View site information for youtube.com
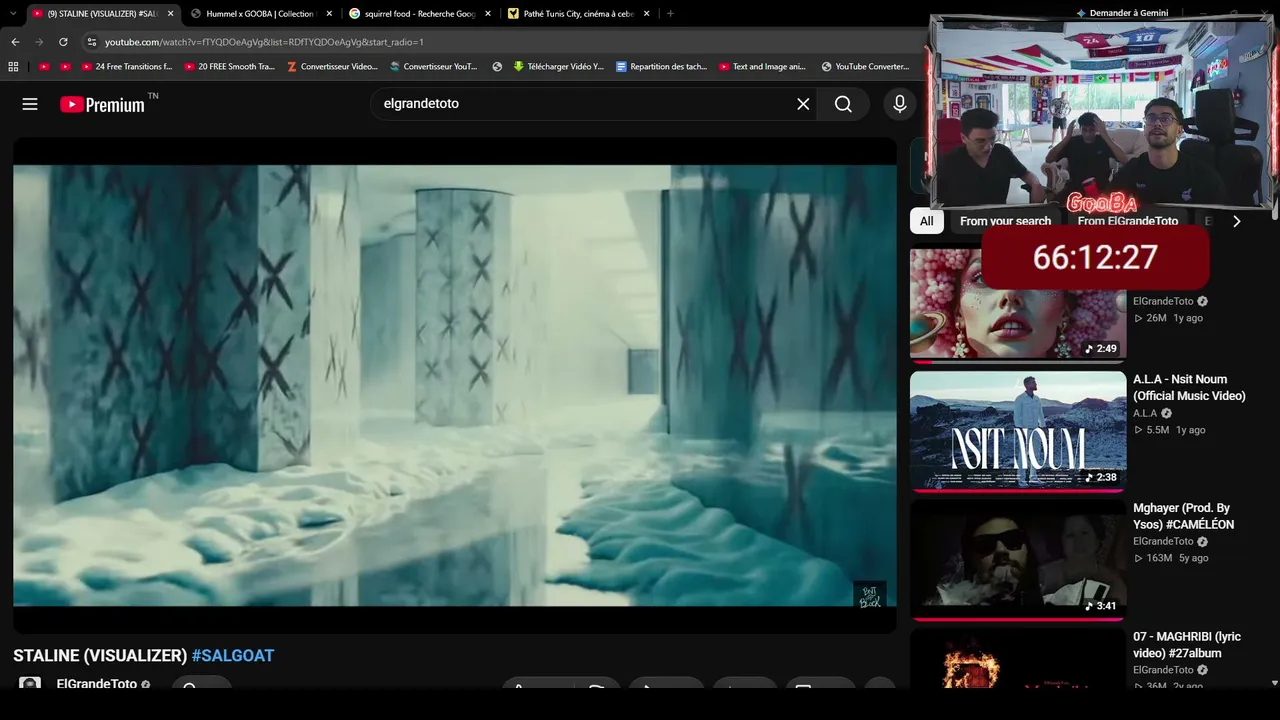The height and width of the screenshot is (720, 1280). [x=92, y=42]
